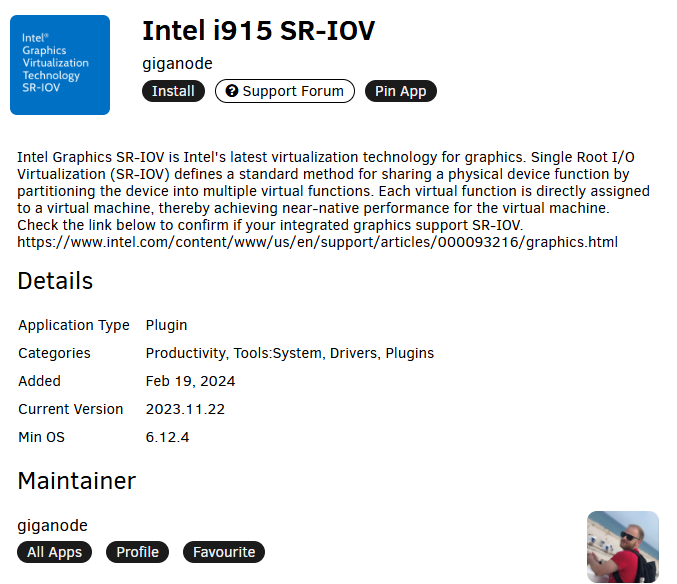Click the Min OS label
Viewport: 677px width, 584px height.
tap(41, 437)
